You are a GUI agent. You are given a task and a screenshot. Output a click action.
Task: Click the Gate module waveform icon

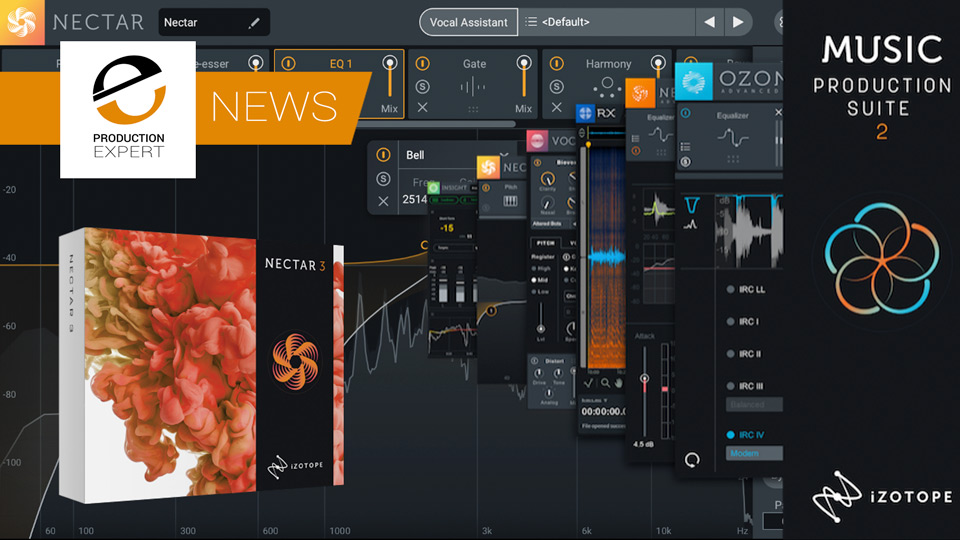coord(473,88)
